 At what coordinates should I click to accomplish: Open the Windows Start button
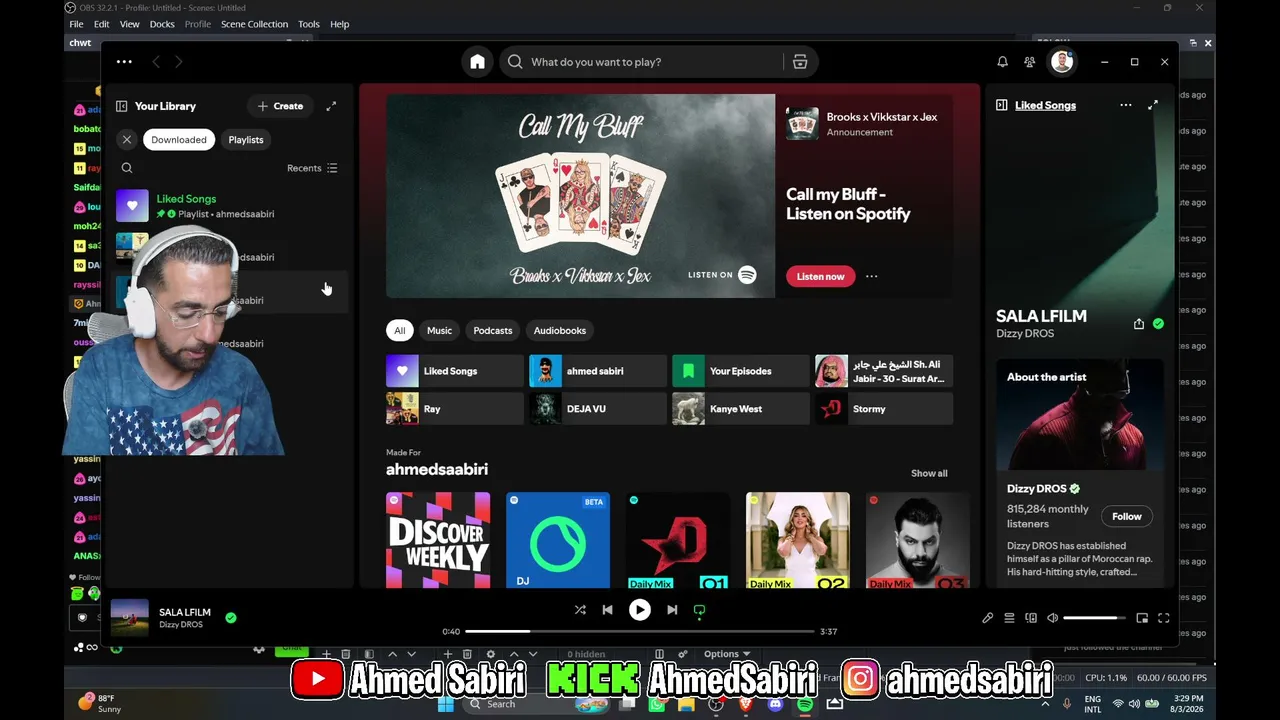(446, 704)
